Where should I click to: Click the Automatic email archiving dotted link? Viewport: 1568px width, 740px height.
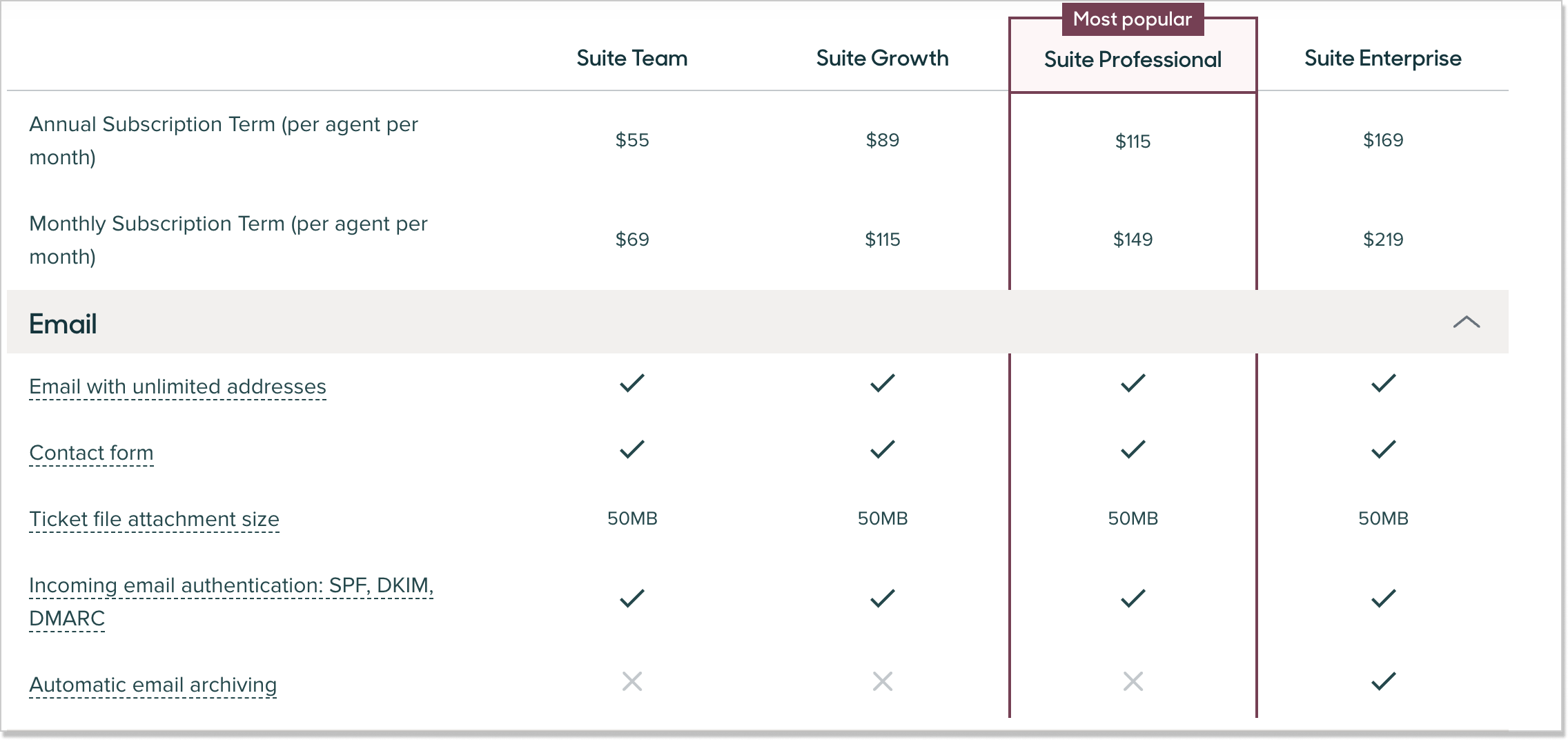tap(153, 685)
